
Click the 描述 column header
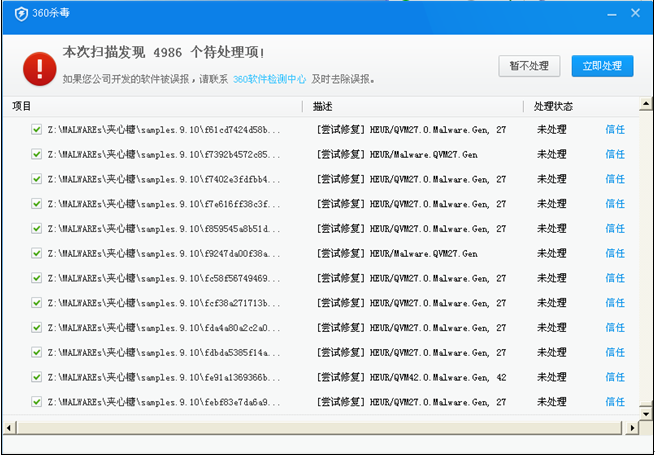tap(322, 107)
